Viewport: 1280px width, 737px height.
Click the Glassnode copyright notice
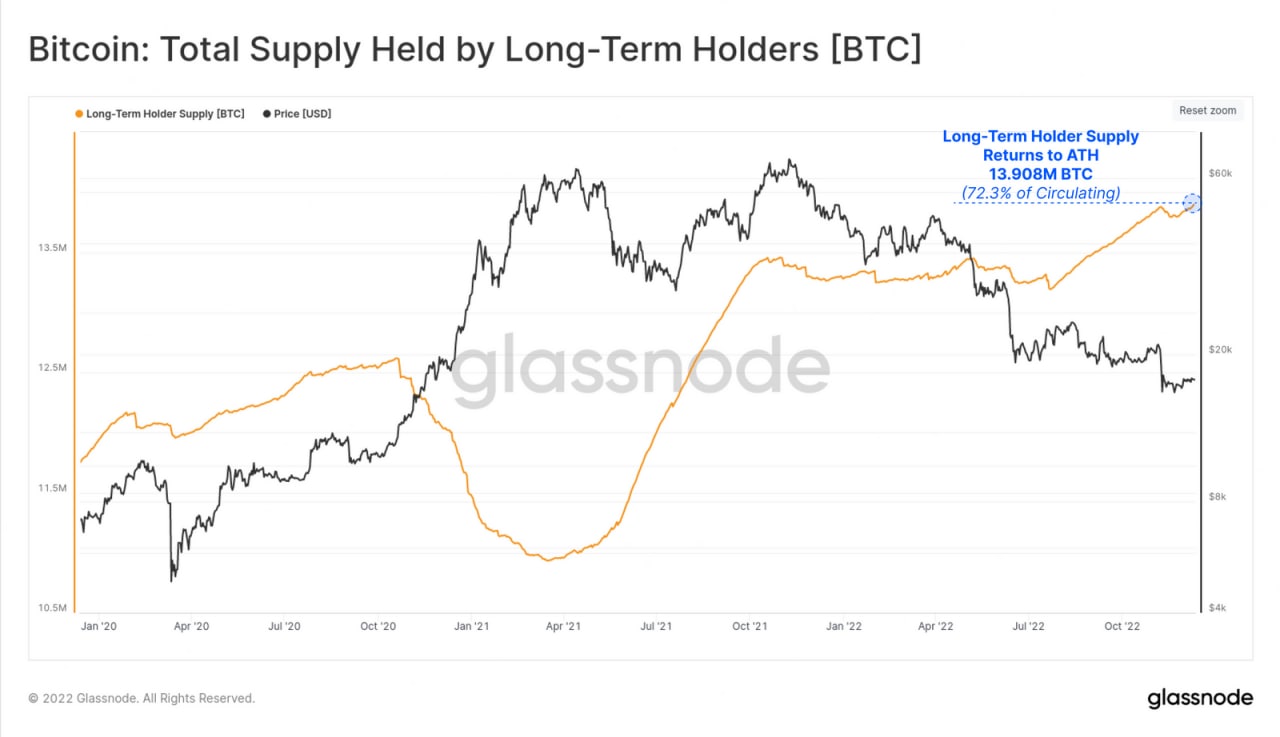142,698
